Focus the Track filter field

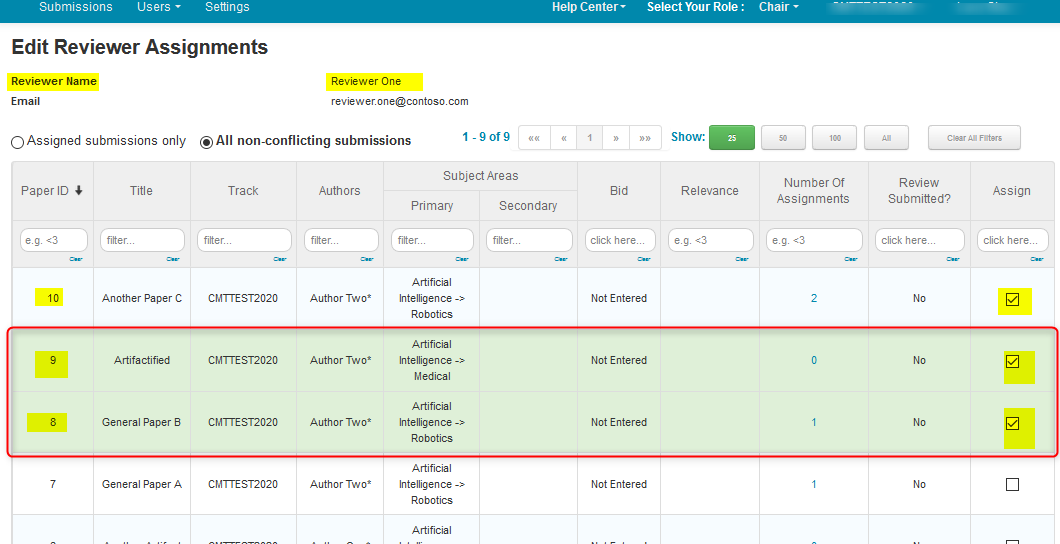[x=244, y=240]
